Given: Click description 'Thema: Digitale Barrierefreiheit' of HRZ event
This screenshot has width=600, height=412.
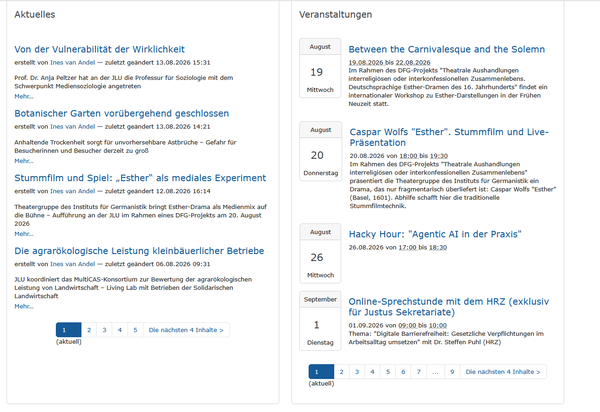Looking at the screenshot, I should (x=446, y=338).
